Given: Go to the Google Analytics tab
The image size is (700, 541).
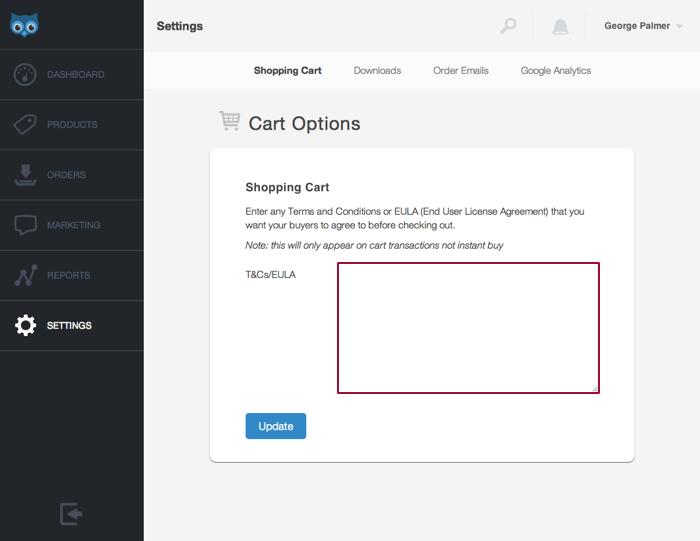Looking at the screenshot, I should click(x=556, y=71).
